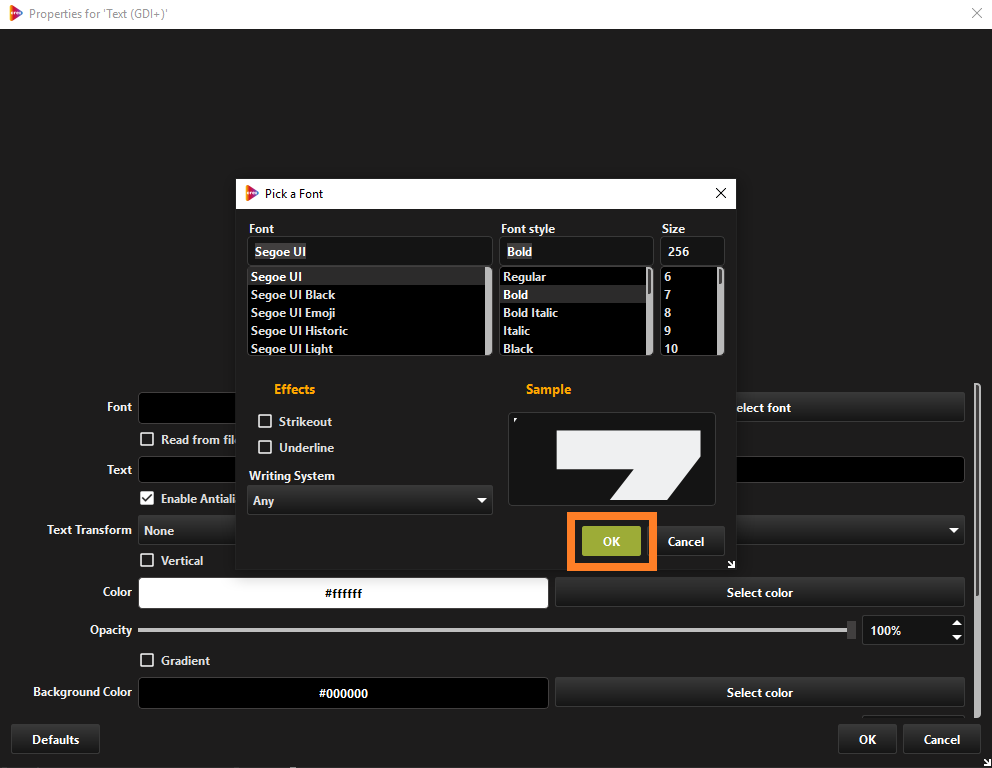Close the Pick a Font dialog

[721, 194]
